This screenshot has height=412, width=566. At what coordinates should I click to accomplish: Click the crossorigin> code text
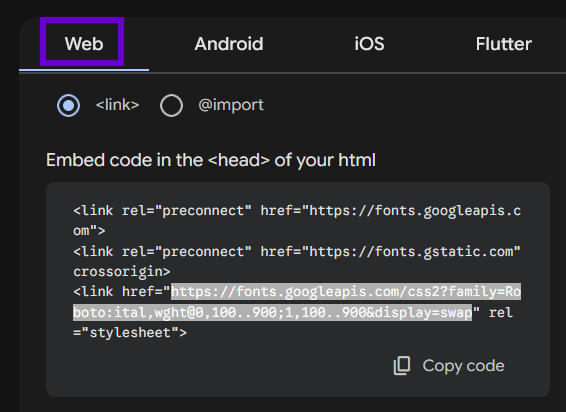122,272
